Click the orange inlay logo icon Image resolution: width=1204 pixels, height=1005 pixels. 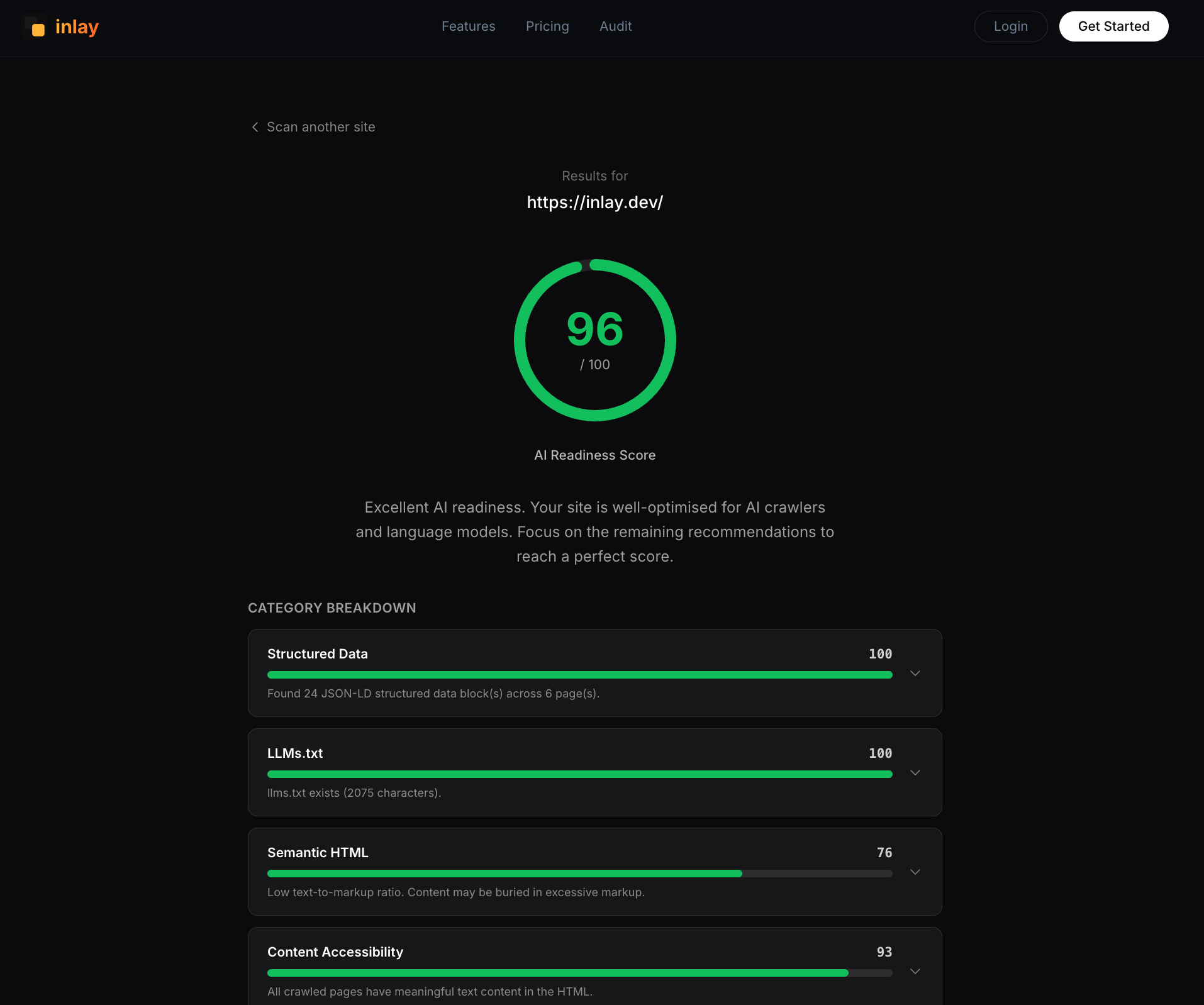click(x=36, y=28)
